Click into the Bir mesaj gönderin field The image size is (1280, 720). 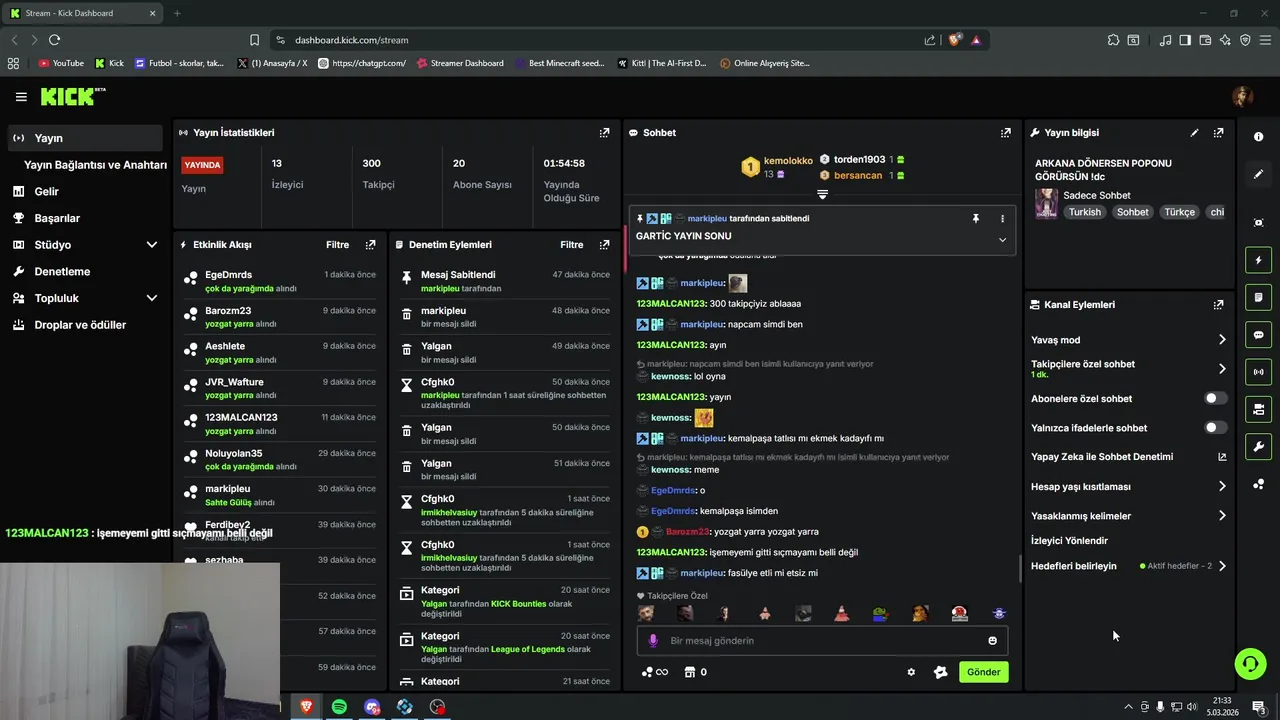[822, 640]
